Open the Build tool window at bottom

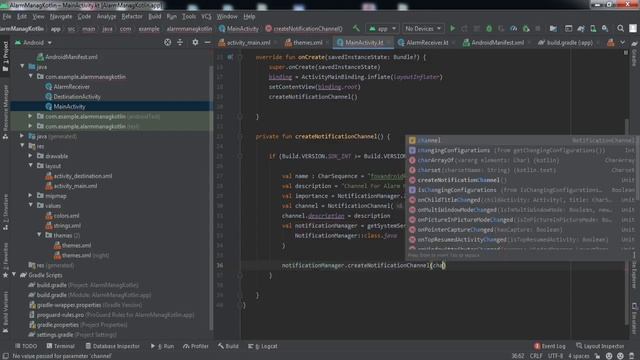click(x=228, y=346)
